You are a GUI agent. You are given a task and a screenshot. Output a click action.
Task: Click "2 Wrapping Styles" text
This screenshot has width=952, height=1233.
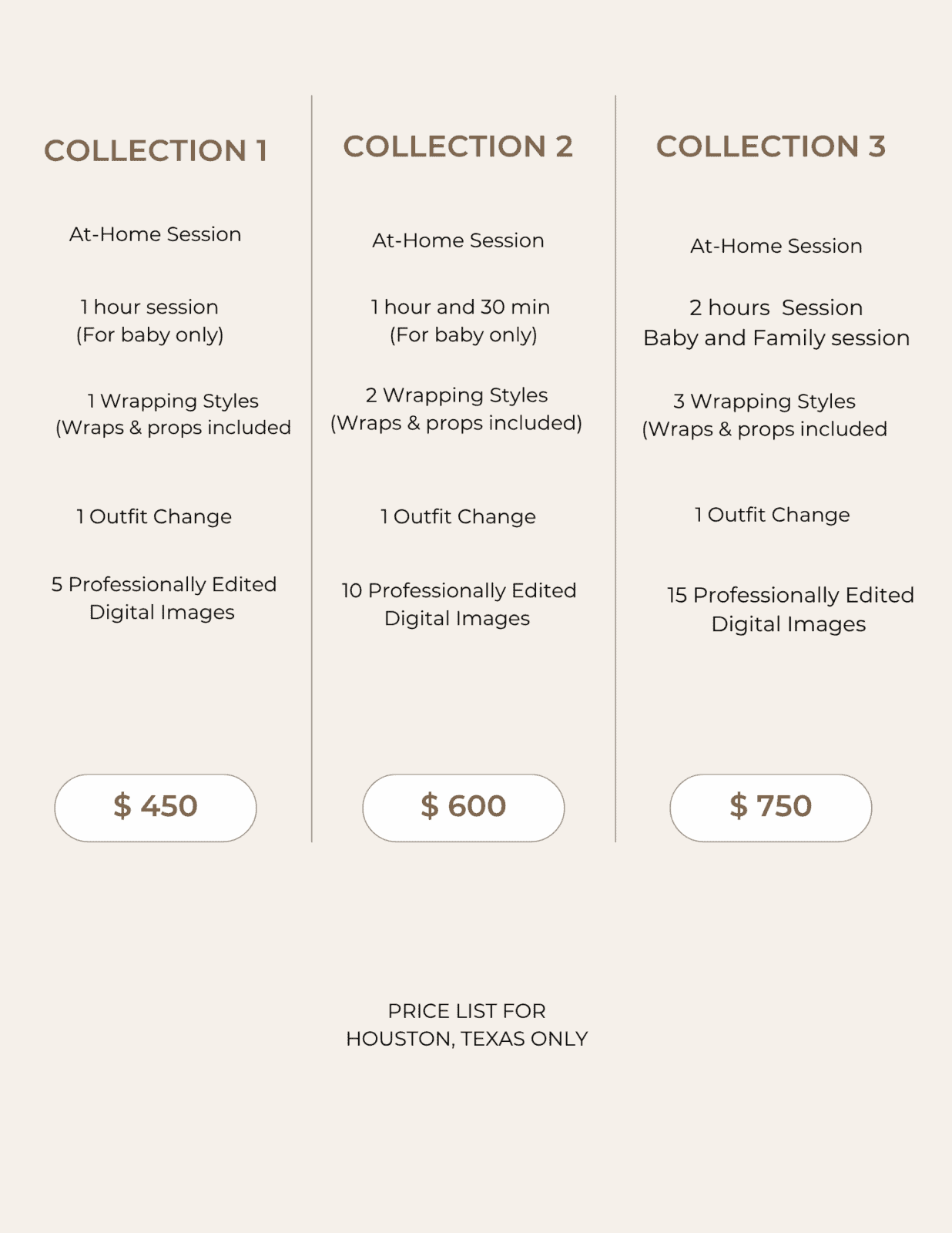457,395
